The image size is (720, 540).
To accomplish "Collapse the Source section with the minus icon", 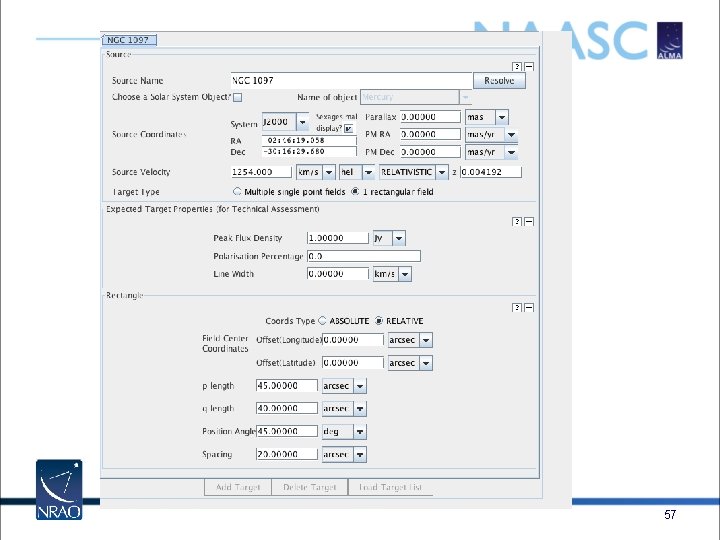I will tap(529, 67).
